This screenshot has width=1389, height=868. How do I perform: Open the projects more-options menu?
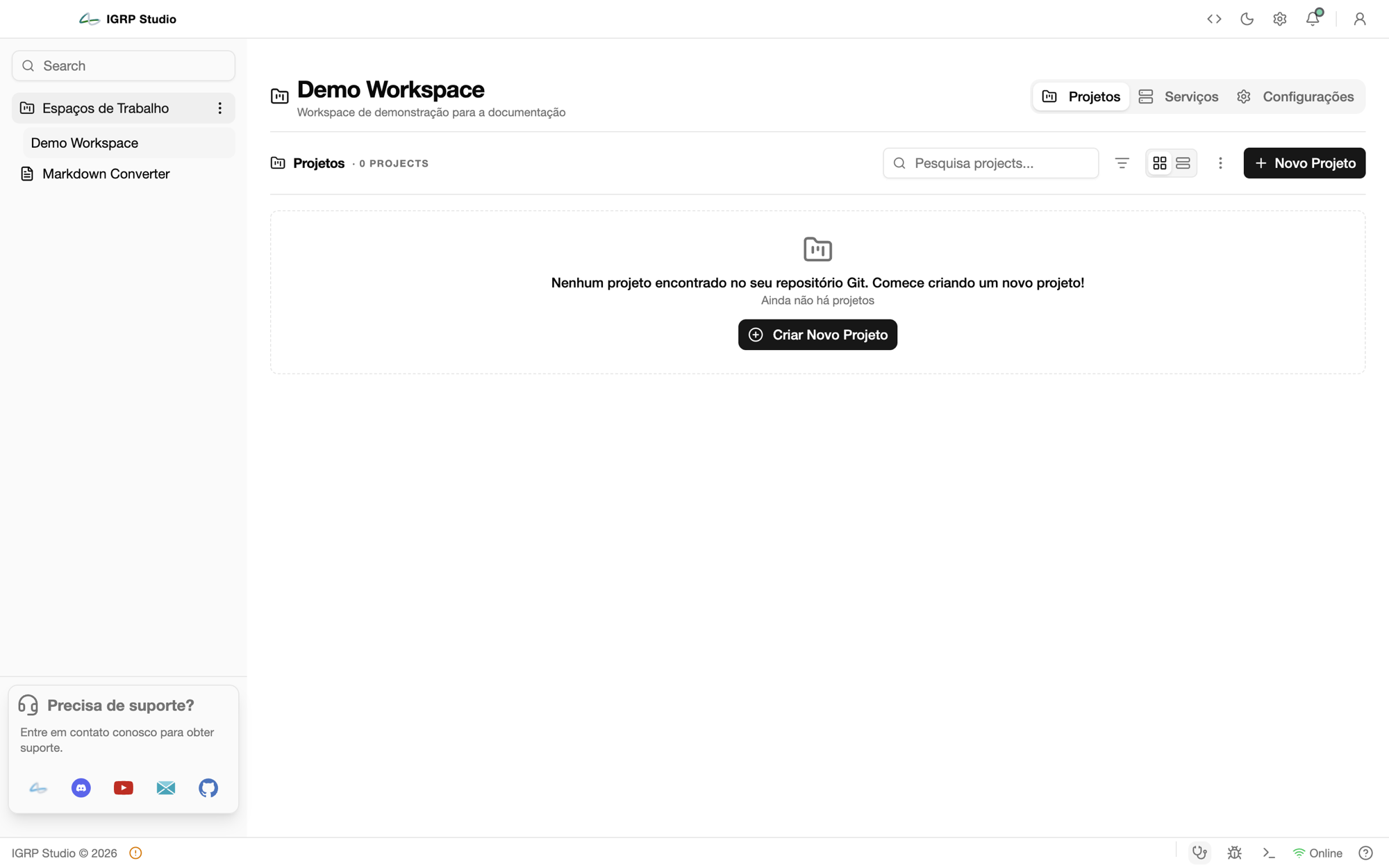[1220, 163]
